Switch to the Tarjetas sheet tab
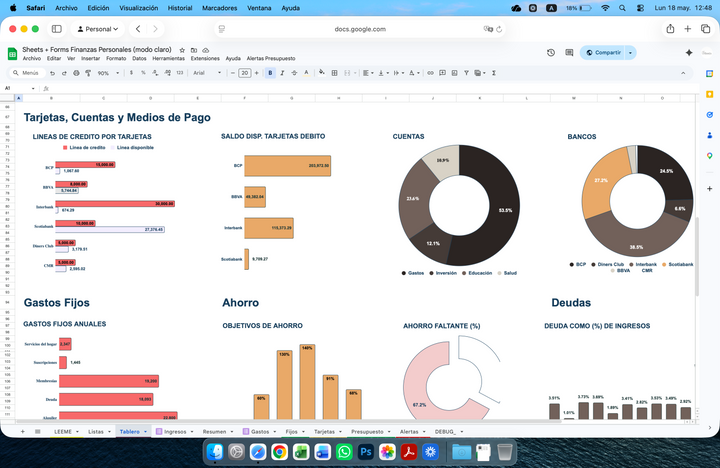 point(324,432)
